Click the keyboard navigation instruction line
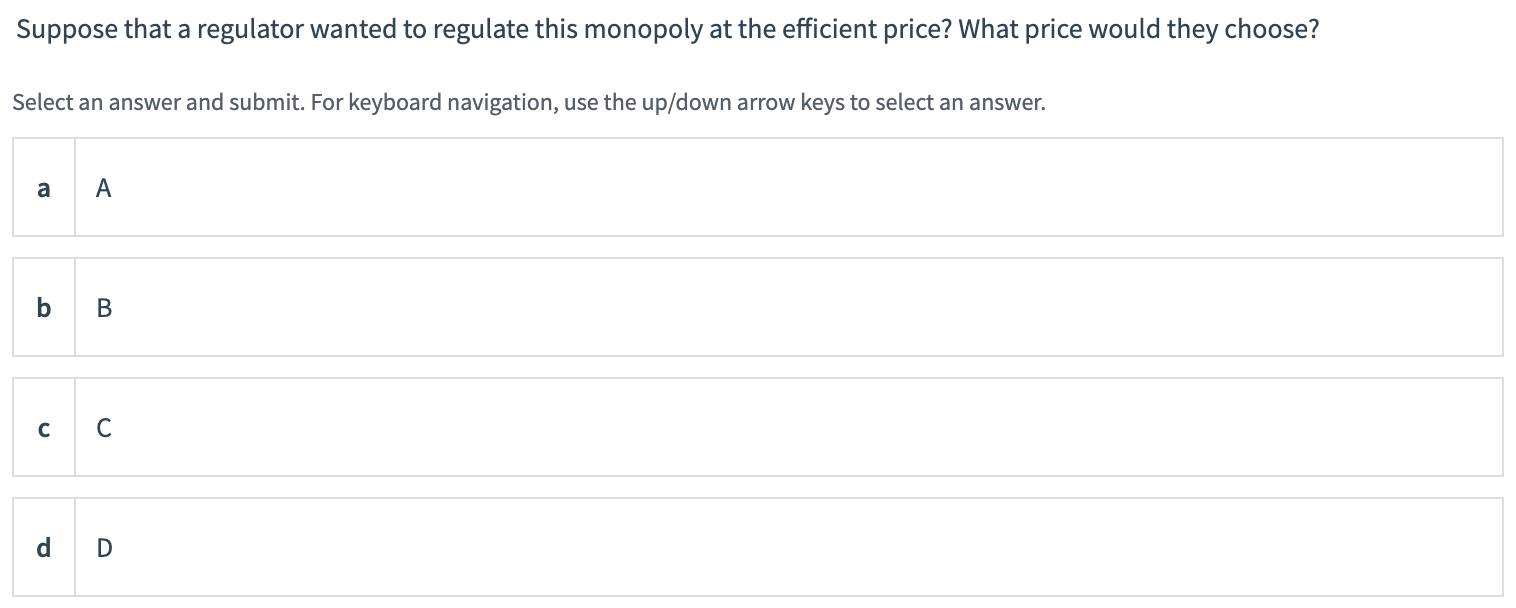This screenshot has height=608, width=1516. click(528, 102)
